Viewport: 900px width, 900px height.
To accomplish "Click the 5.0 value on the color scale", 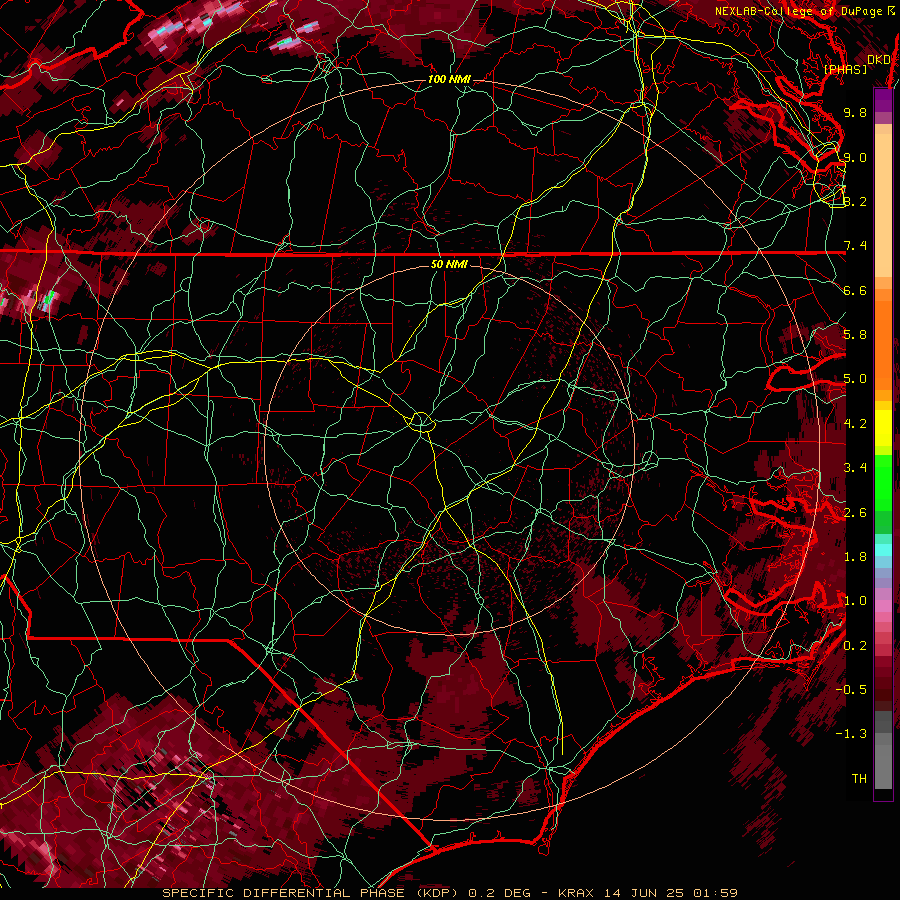I will tap(855, 379).
